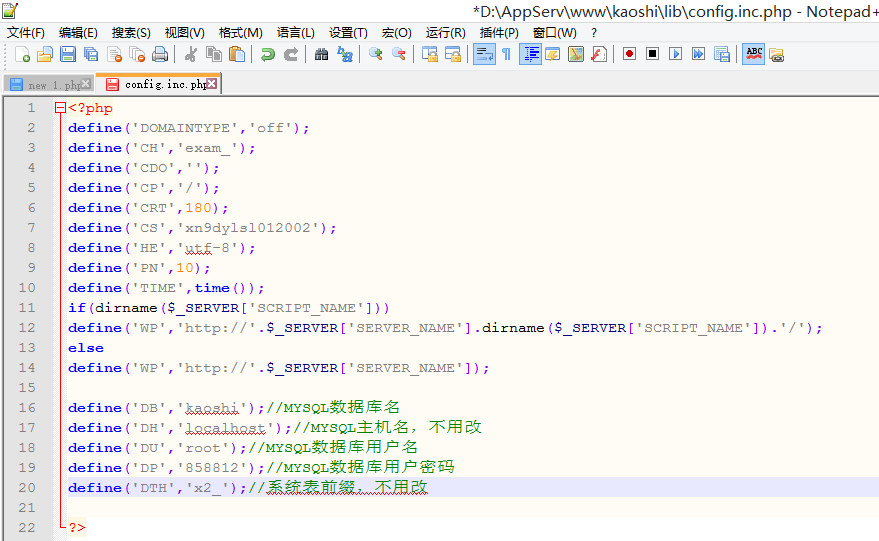879x541 pixels.
Task: Click the icon right of ABC spell check
Action: click(776, 54)
